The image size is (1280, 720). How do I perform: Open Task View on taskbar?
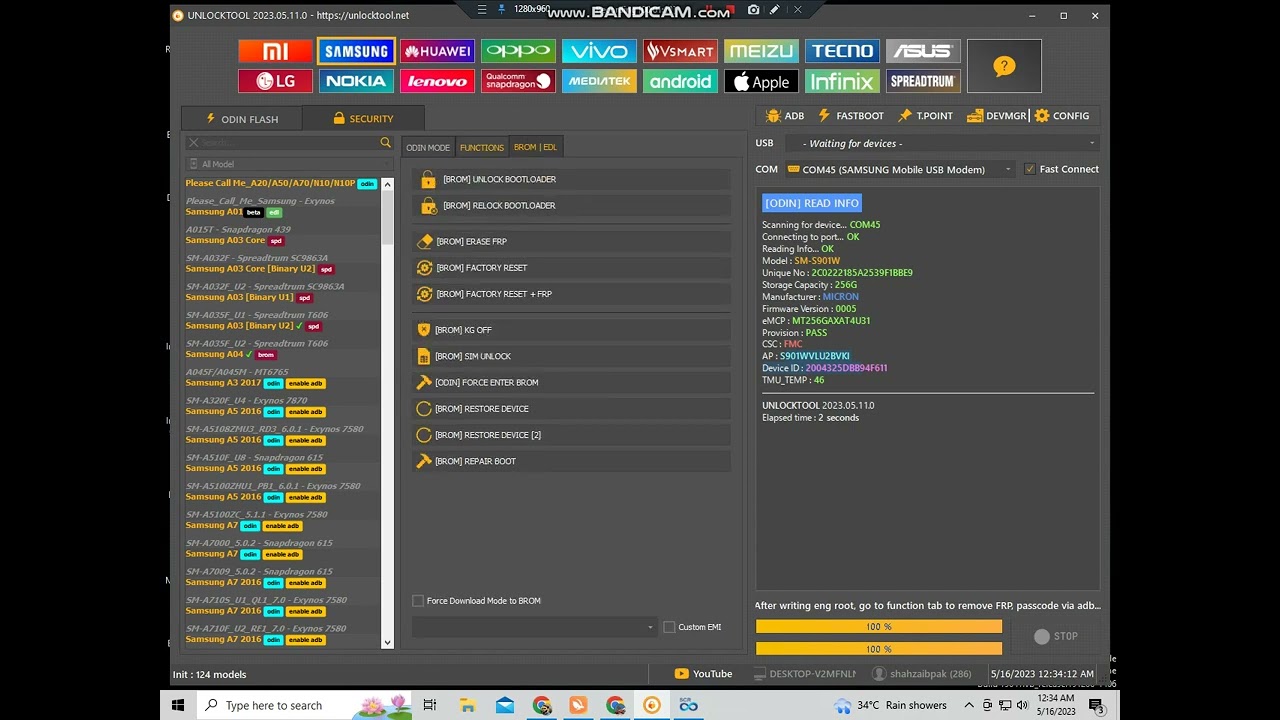click(x=429, y=705)
